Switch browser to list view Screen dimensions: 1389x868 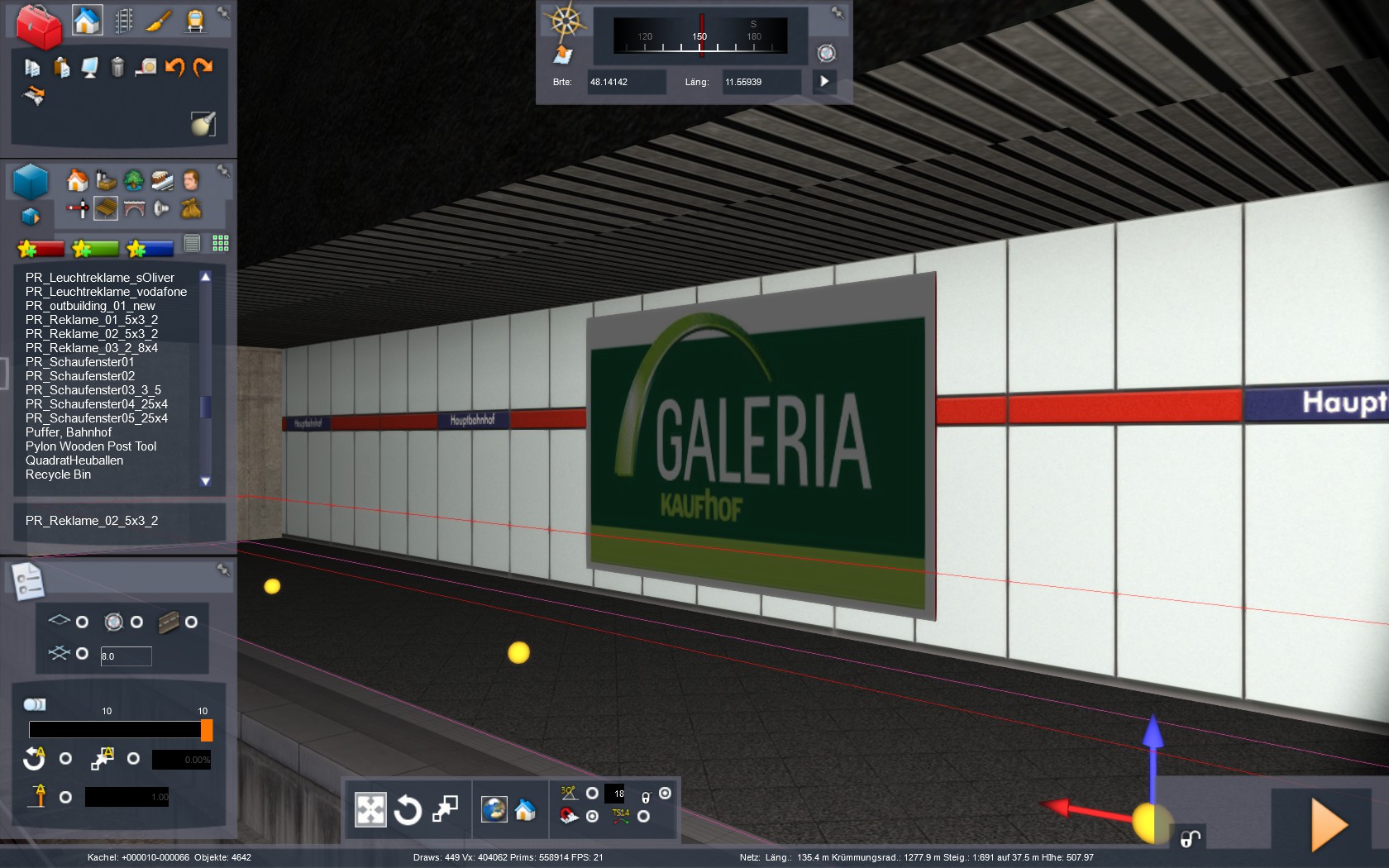[x=193, y=243]
